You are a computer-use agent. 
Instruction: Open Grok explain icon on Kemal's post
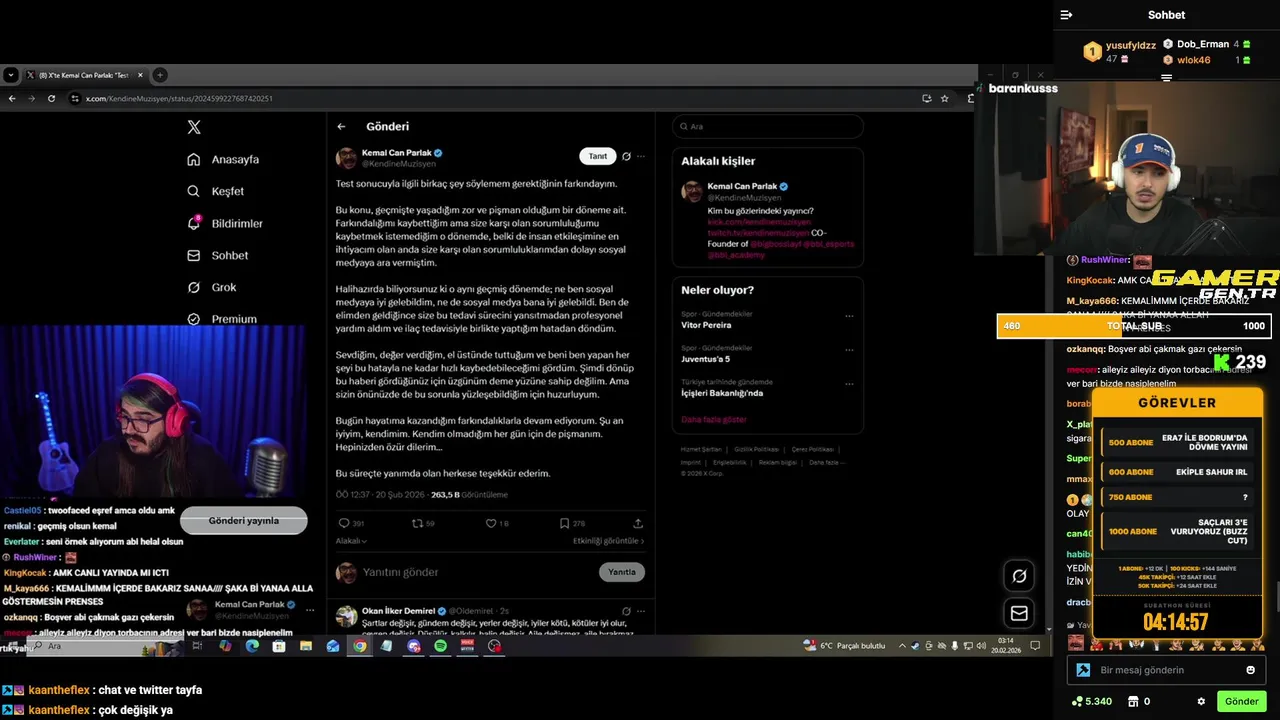[x=626, y=156]
